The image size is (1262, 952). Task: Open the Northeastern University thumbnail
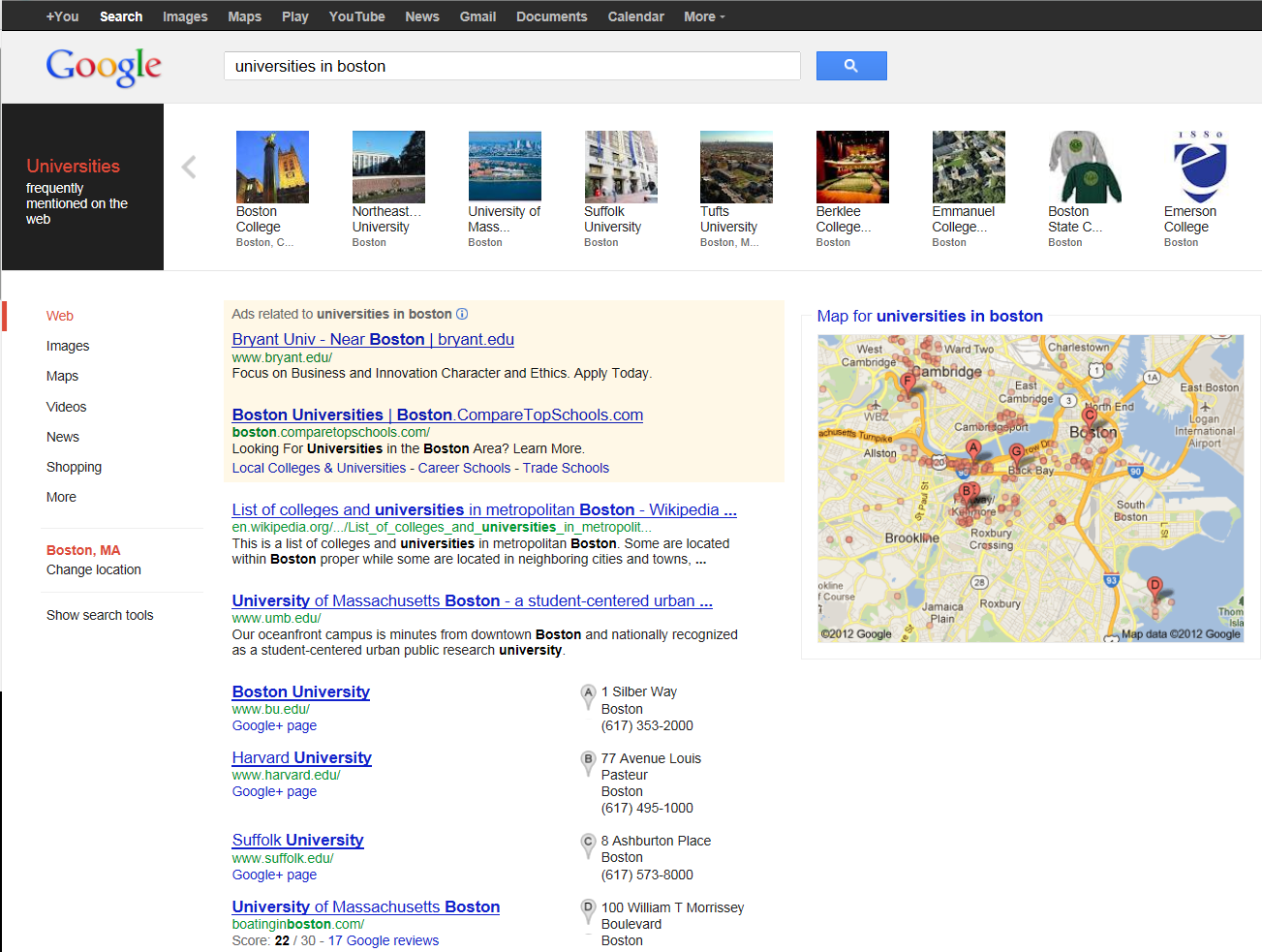388,167
